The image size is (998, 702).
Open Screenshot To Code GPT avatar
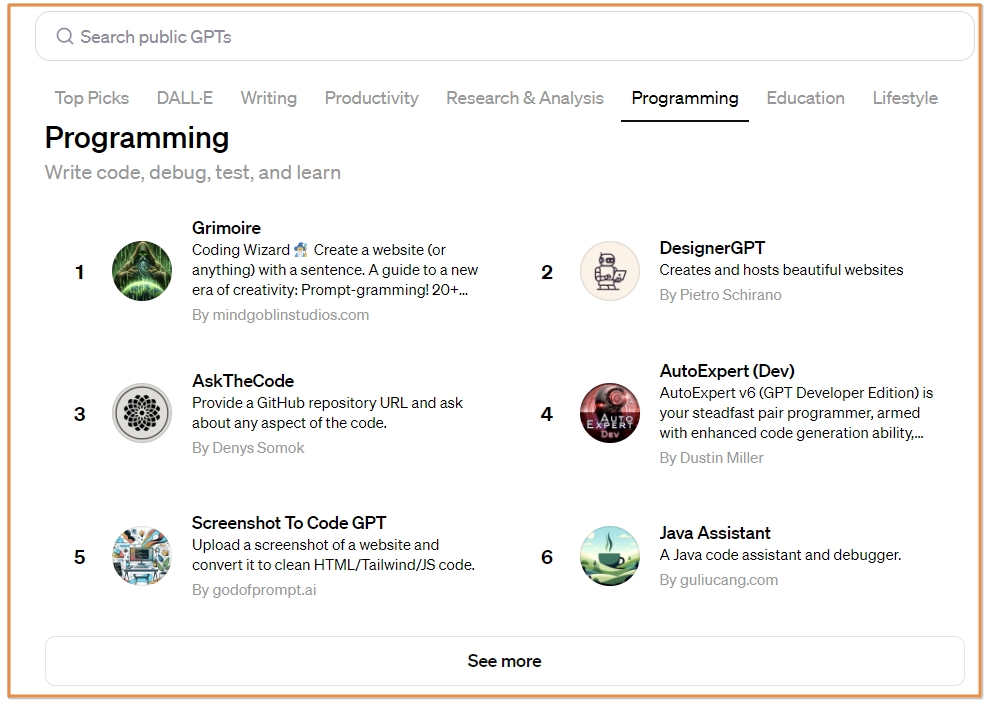tap(142, 556)
